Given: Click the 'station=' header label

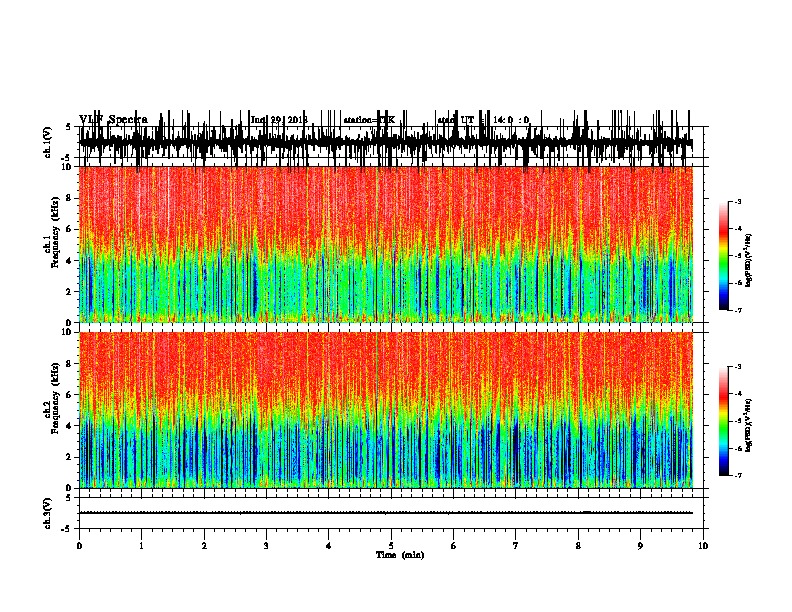Looking at the screenshot, I should coord(361,120).
